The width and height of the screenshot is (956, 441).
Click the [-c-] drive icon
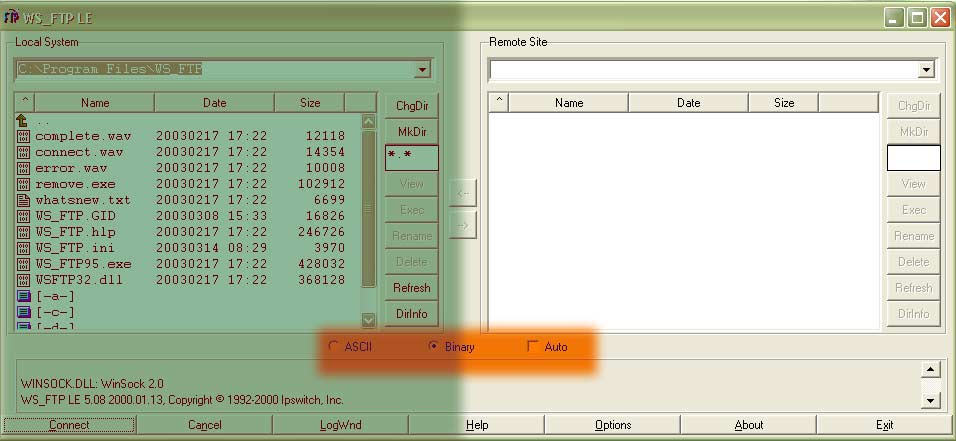click(x=23, y=312)
